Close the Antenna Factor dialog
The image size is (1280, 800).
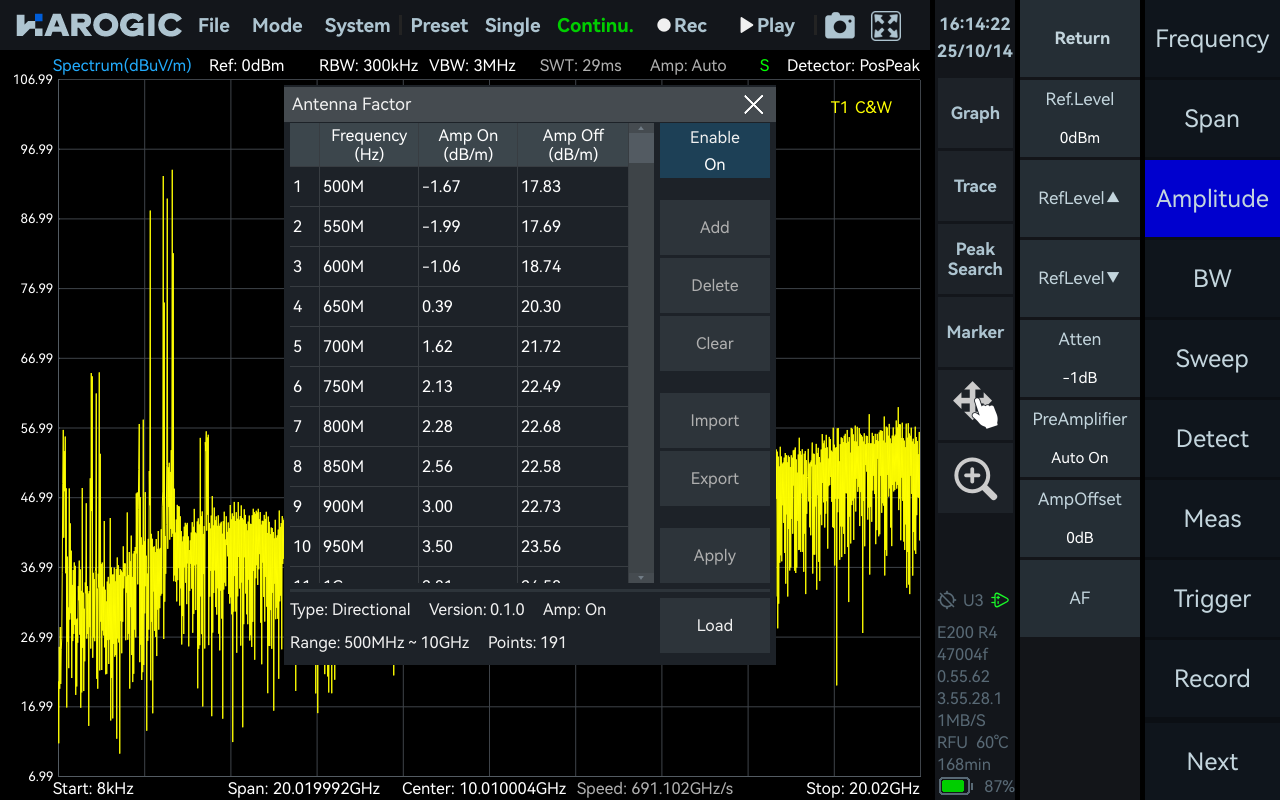(754, 105)
